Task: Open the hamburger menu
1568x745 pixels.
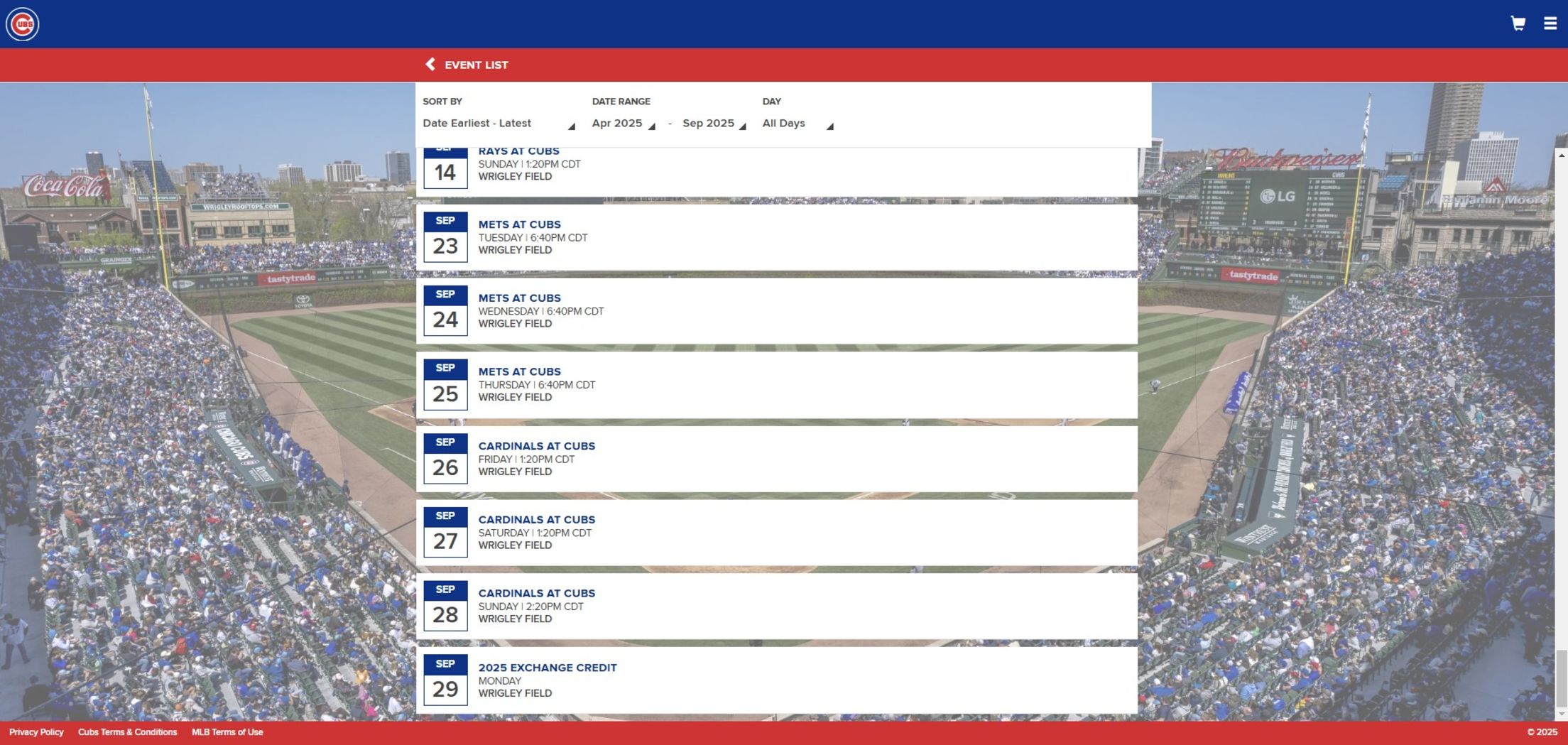Action: (1550, 23)
